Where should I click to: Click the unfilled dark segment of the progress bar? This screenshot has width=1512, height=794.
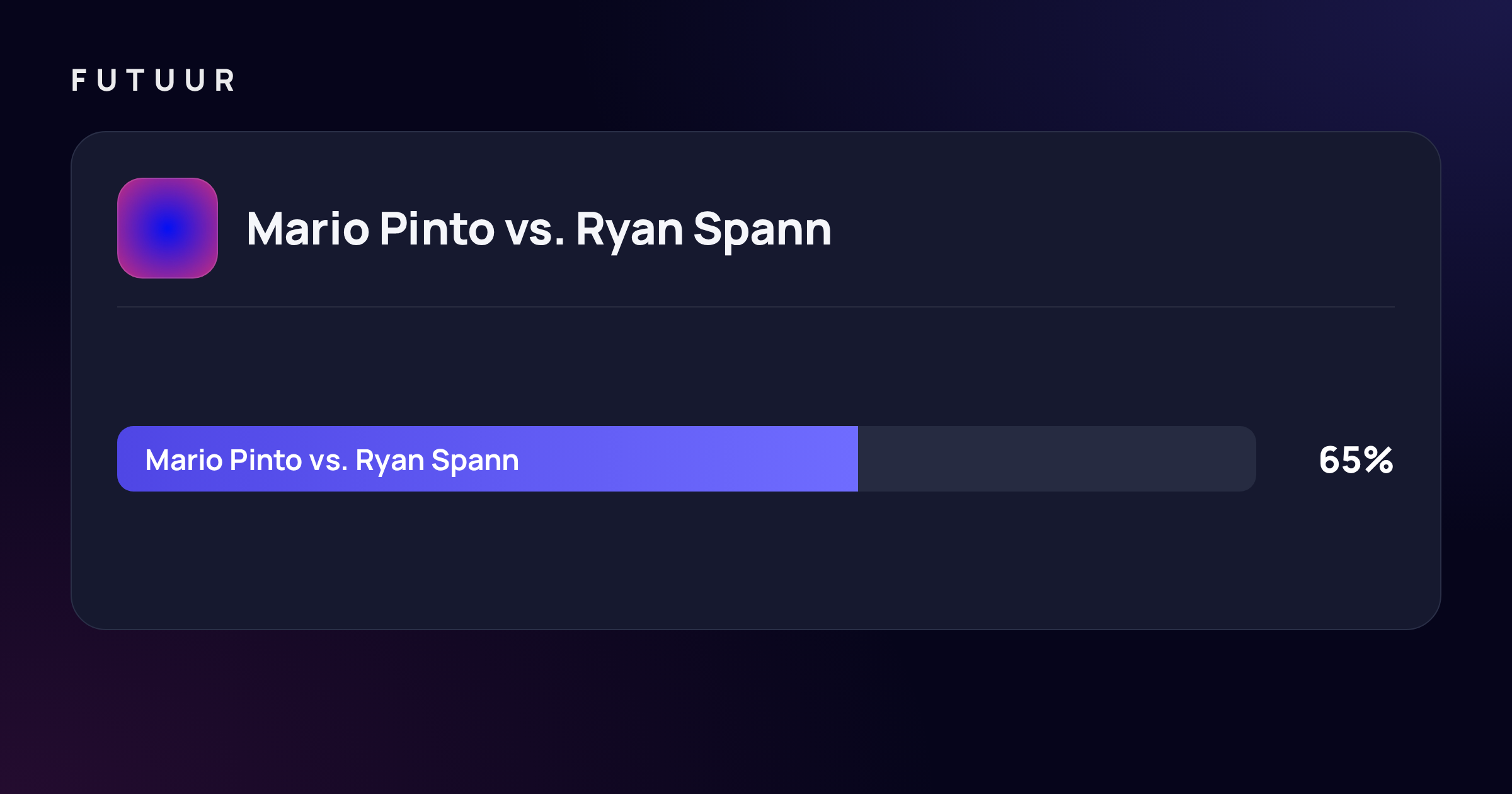[x=1057, y=459]
